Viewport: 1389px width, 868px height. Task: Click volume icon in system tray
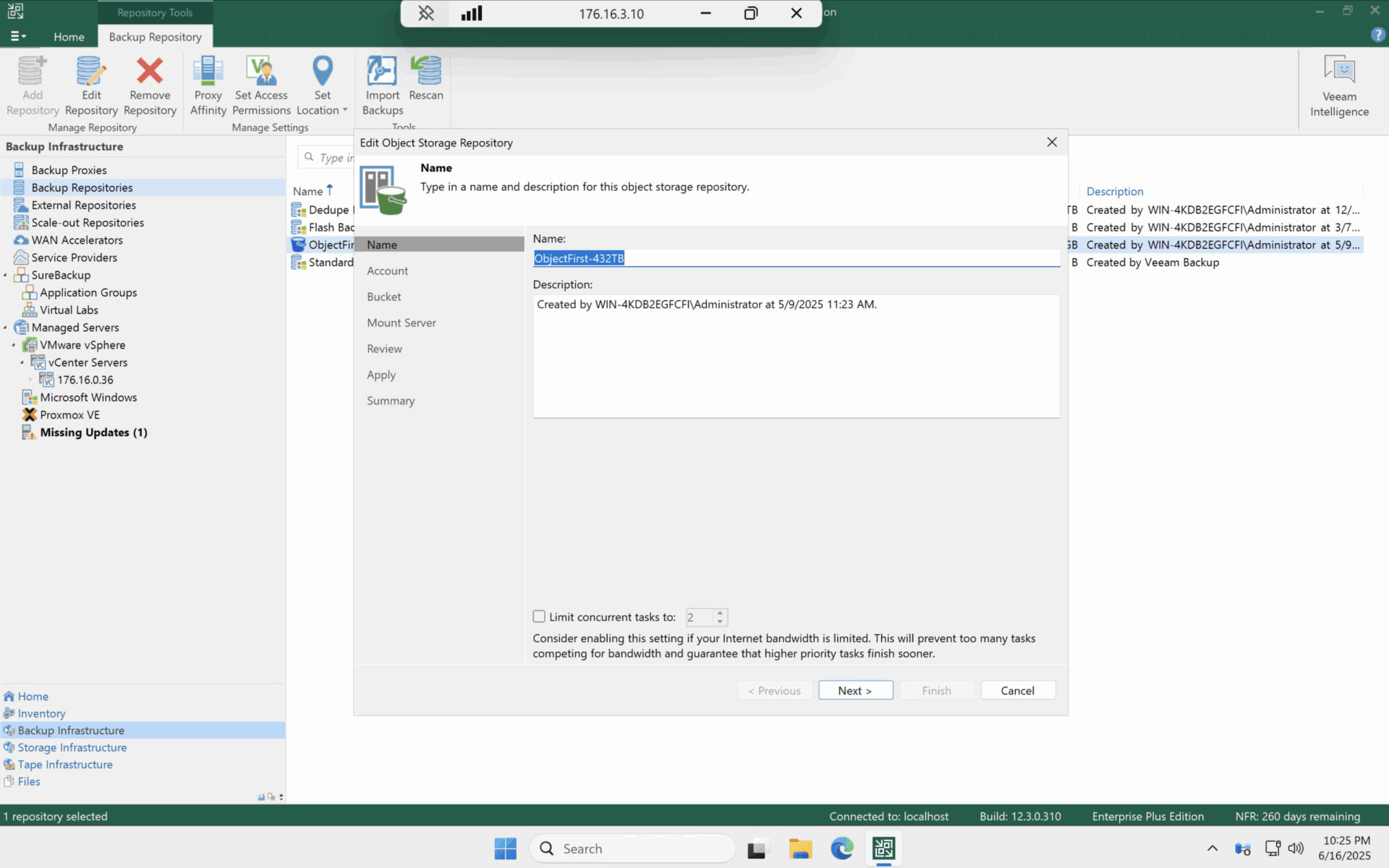(x=1296, y=848)
